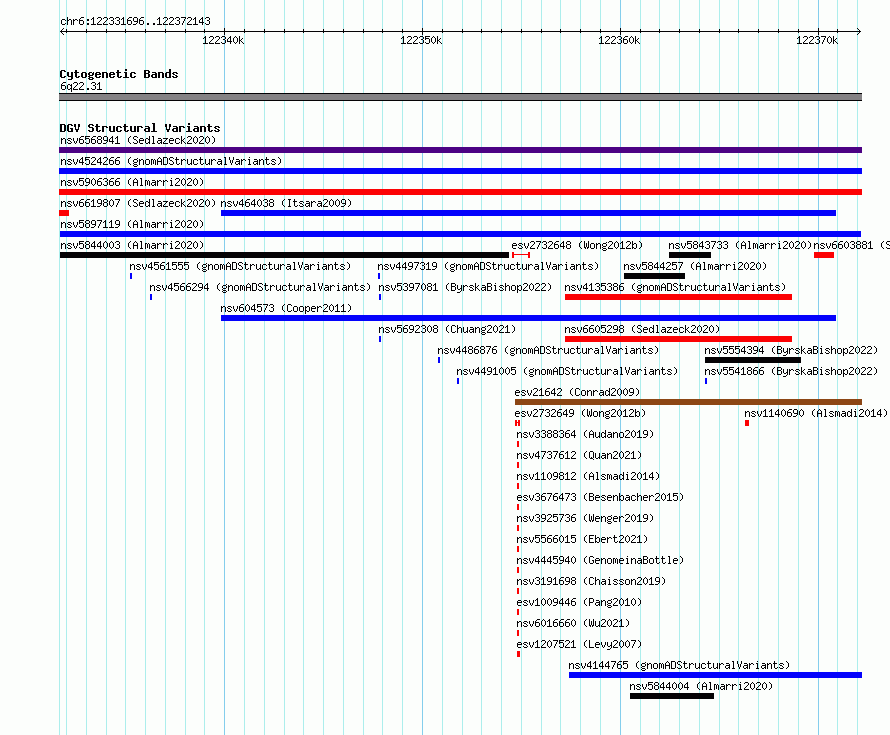Select the nsv4445940 (GenomeinaBottle) label

(x=600, y=560)
